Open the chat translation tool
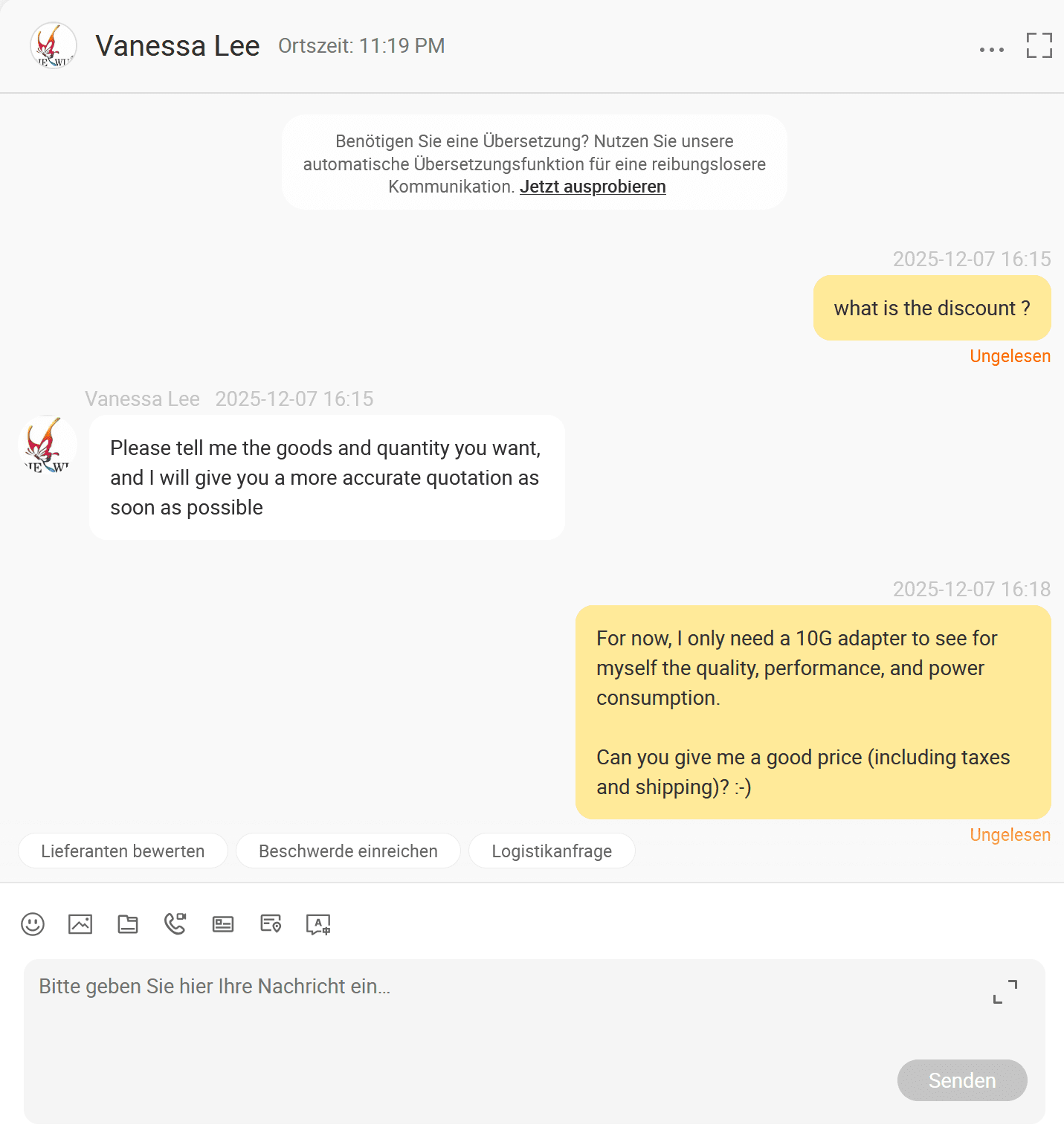Screen dimensions: 1064x1145 click(x=318, y=924)
